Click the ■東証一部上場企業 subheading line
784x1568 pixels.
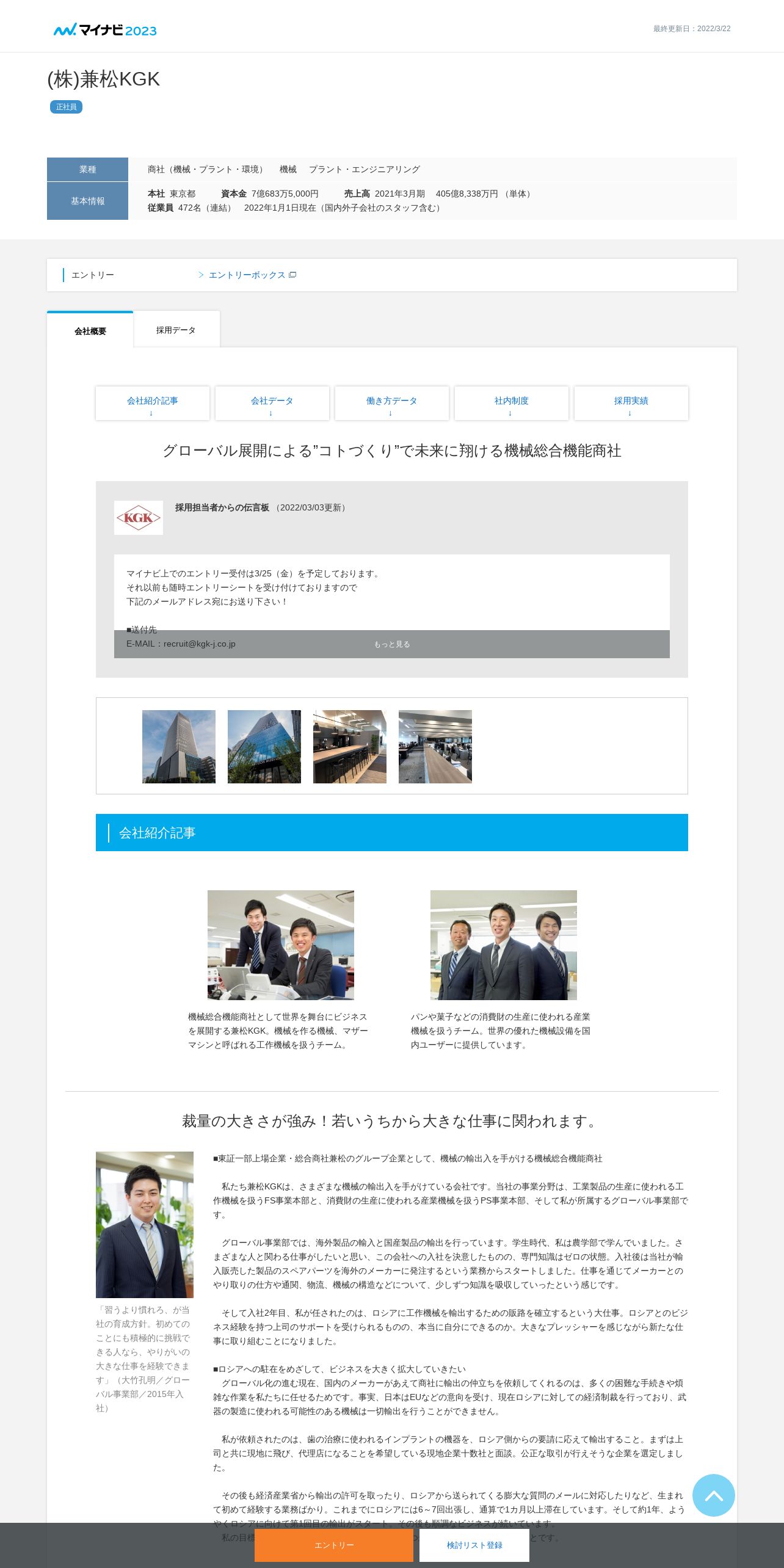tap(408, 1158)
